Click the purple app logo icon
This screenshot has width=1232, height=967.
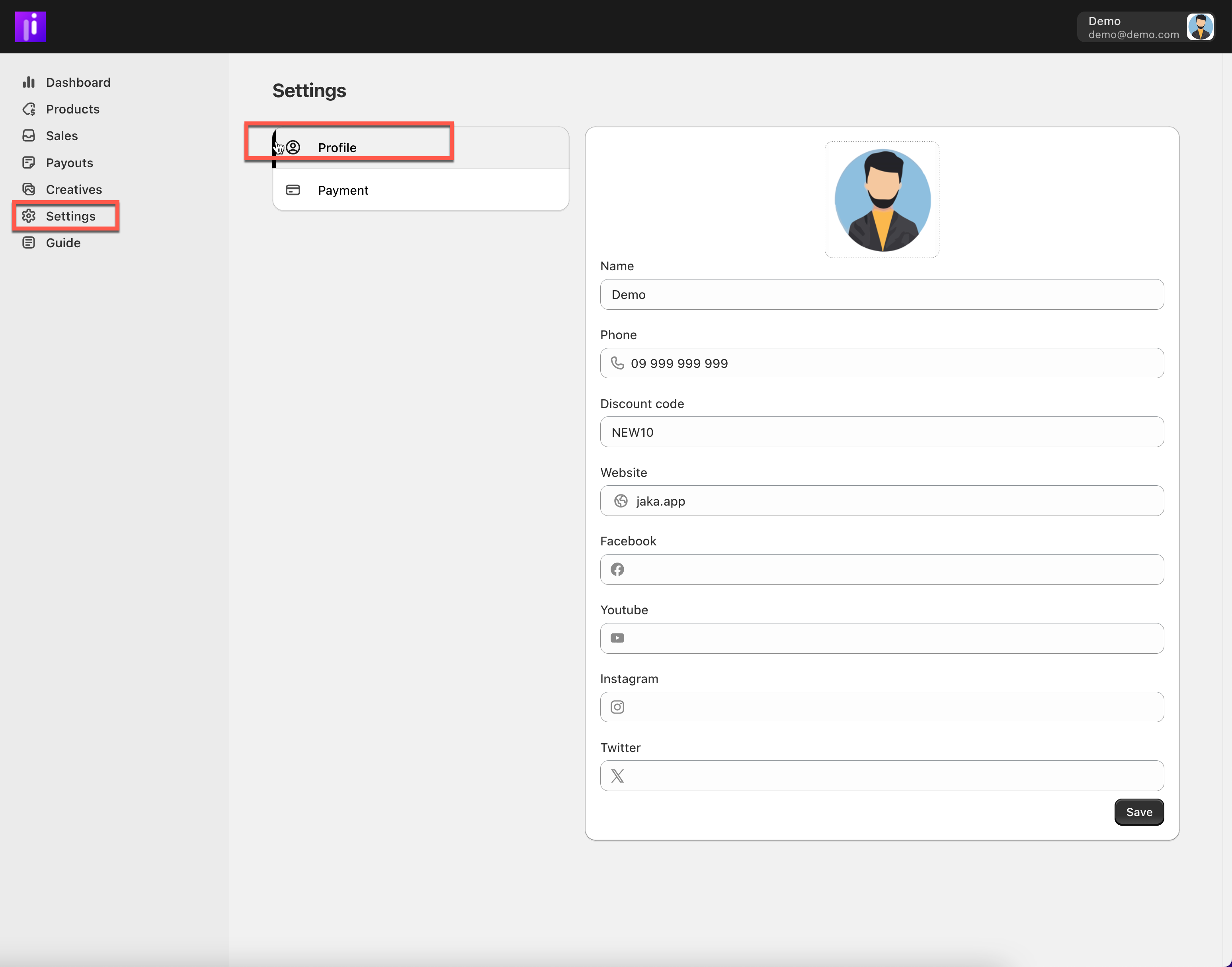30,27
